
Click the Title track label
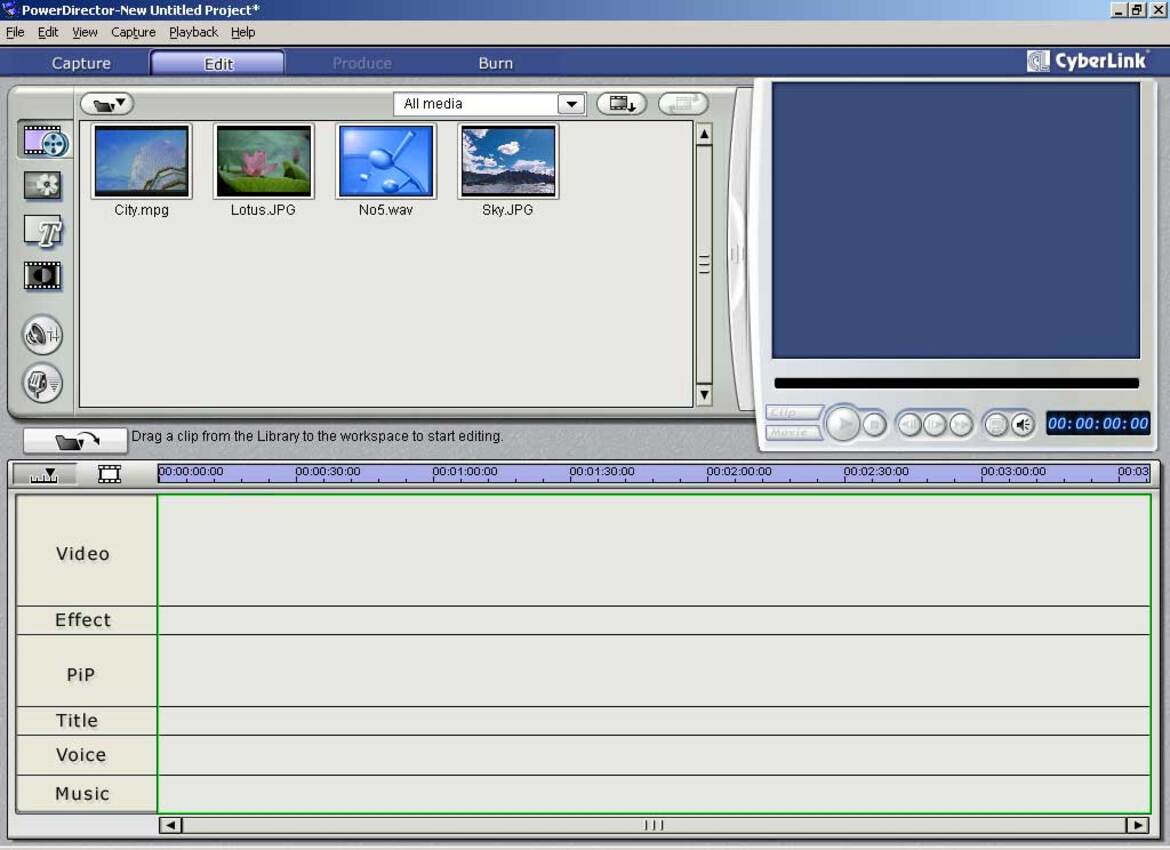click(x=77, y=720)
